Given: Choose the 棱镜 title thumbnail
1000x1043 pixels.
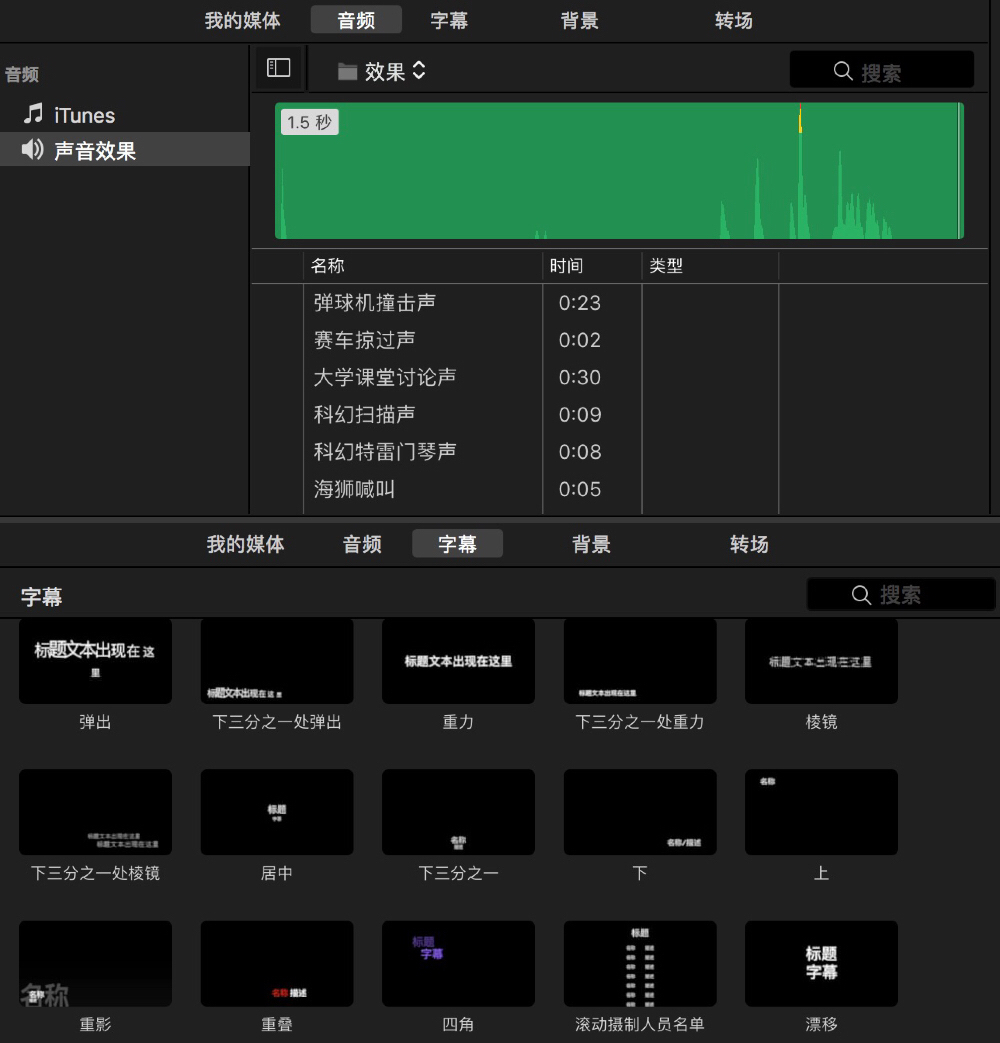Looking at the screenshot, I should [x=821, y=661].
